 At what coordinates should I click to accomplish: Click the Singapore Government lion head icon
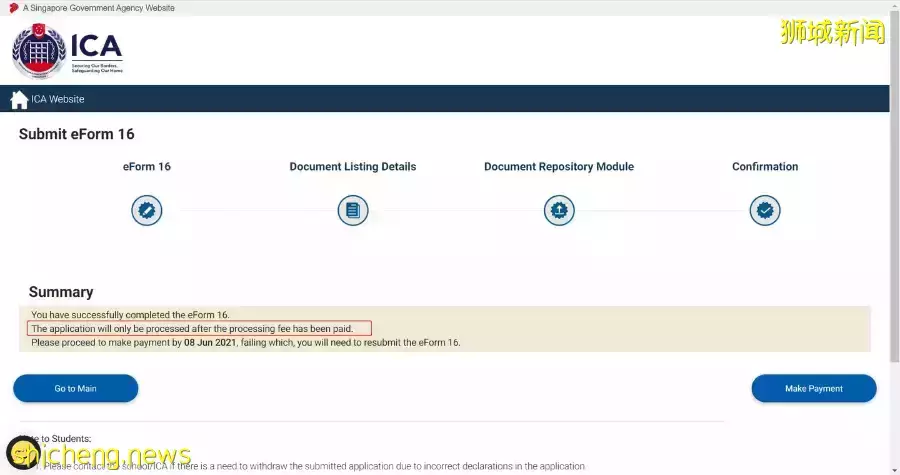coord(14,8)
